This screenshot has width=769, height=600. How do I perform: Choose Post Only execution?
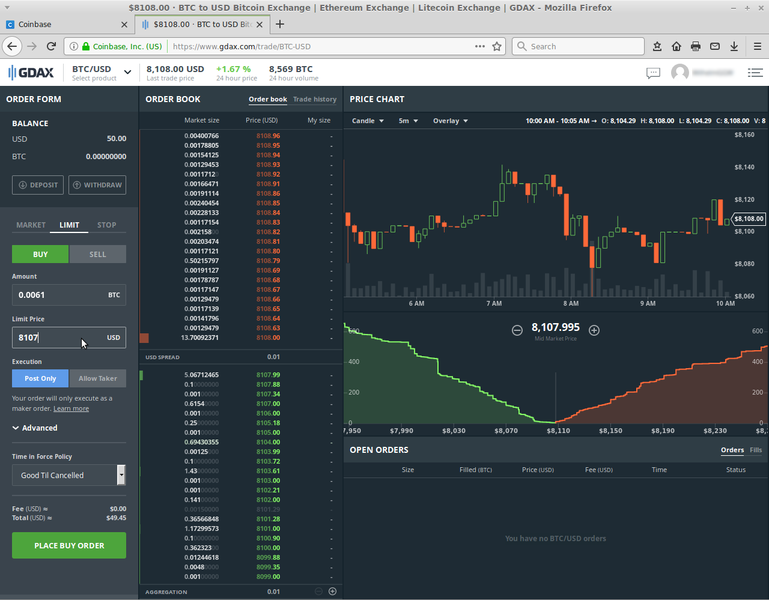40,378
